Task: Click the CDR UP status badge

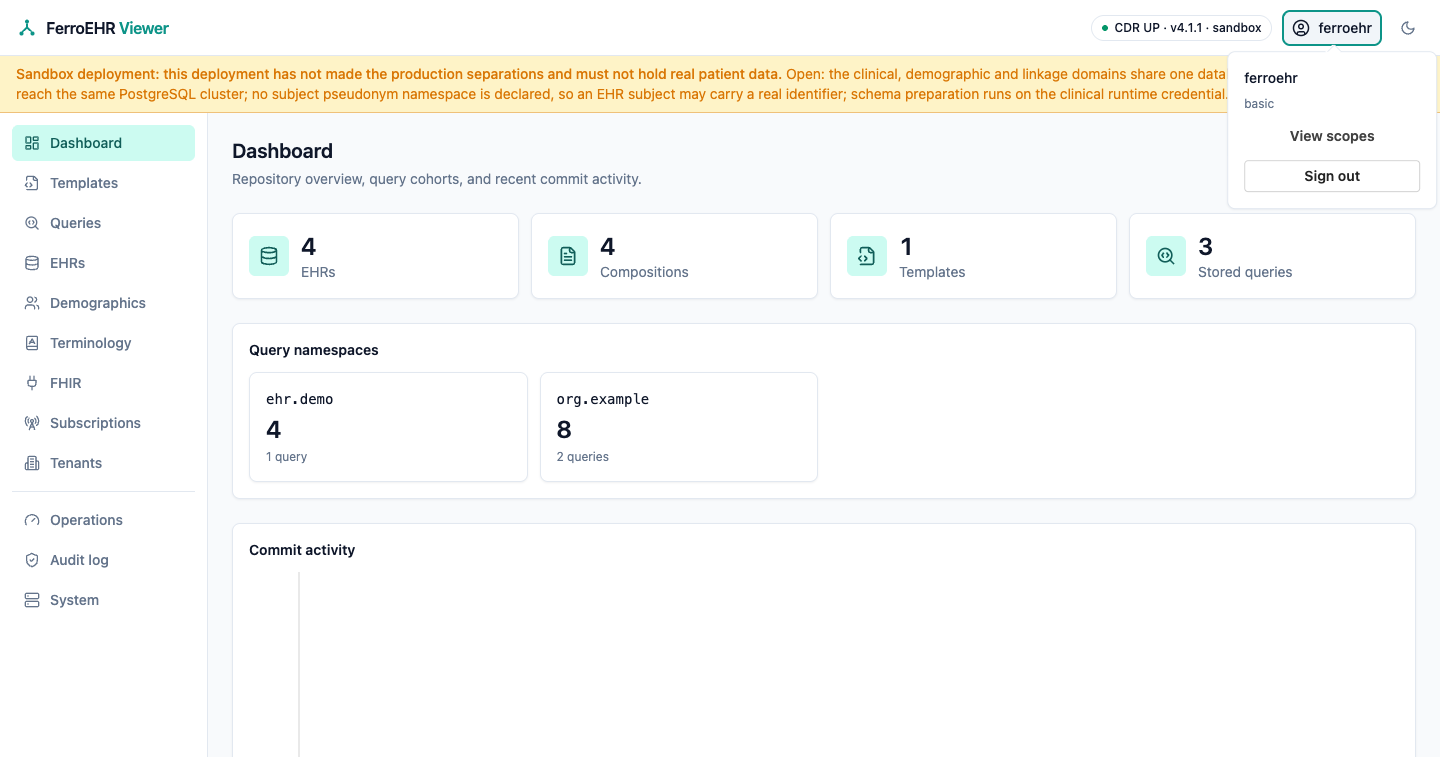Action: [x=1181, y=28]
